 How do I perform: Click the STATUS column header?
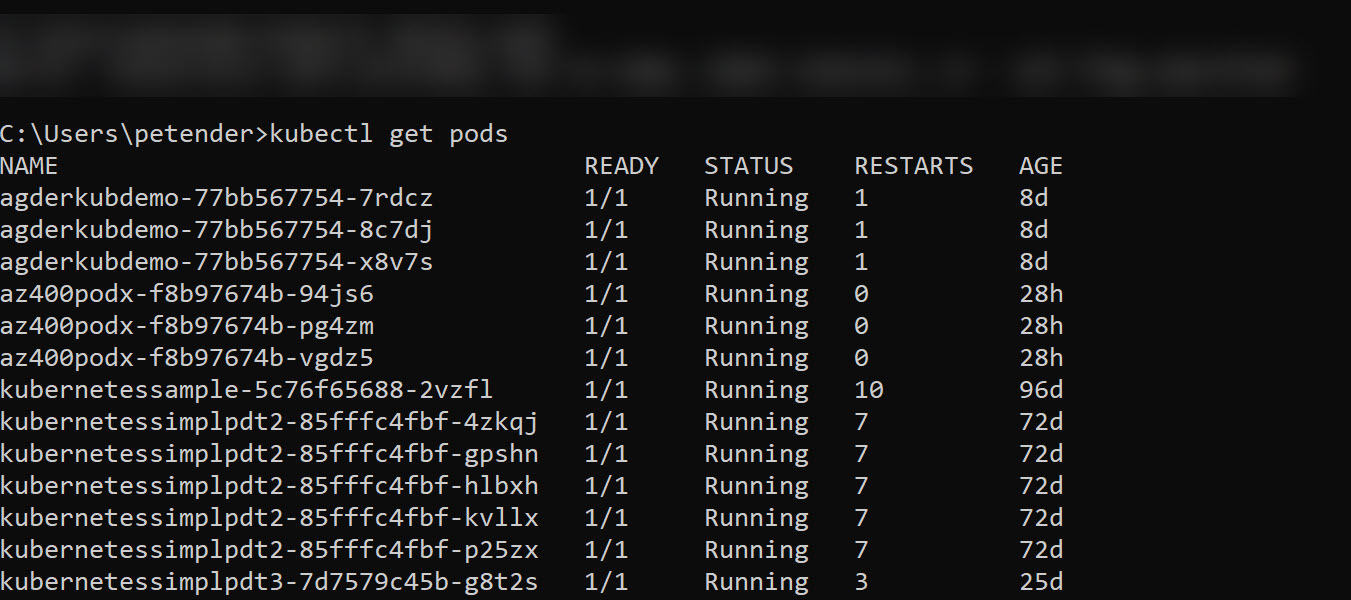[x=748, y=166]
